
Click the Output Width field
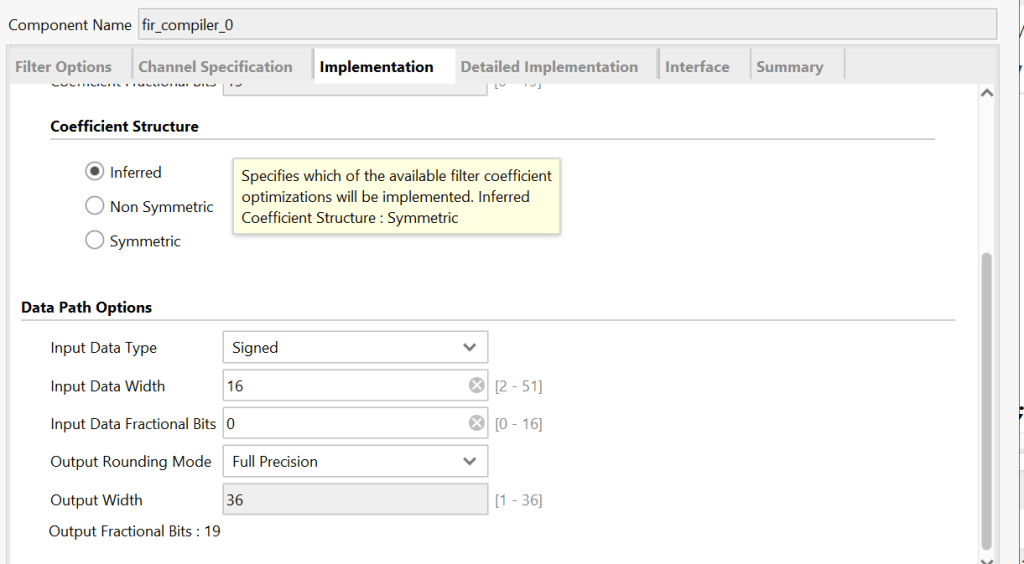pyautogui.click(x=354, y=500)
